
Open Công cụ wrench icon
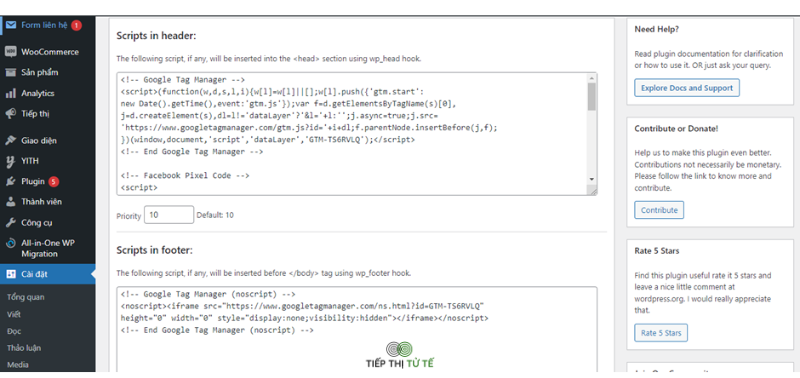[x=11, y=222]
